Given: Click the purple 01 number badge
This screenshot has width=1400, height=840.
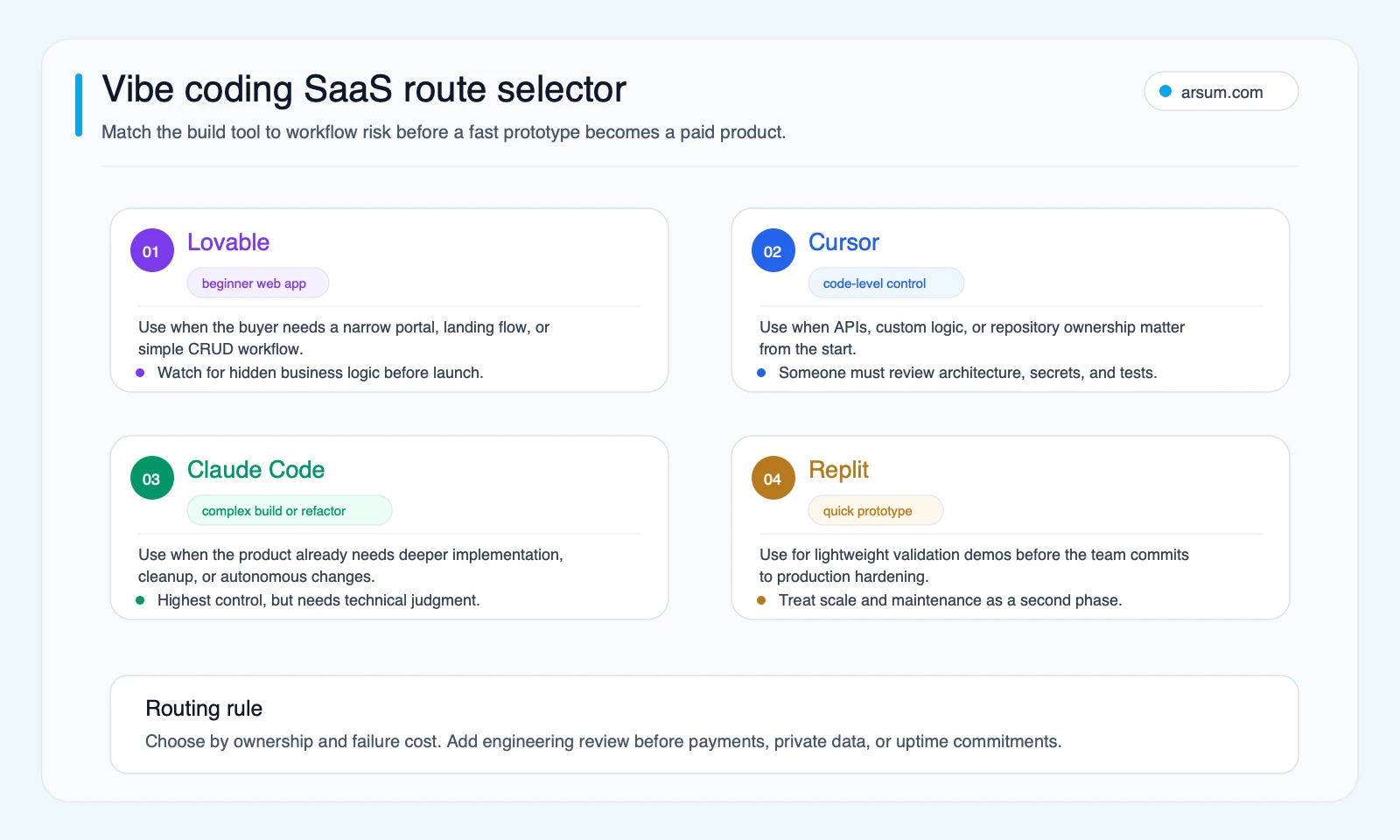Looking at the screenshot, I should pos(152,250).
